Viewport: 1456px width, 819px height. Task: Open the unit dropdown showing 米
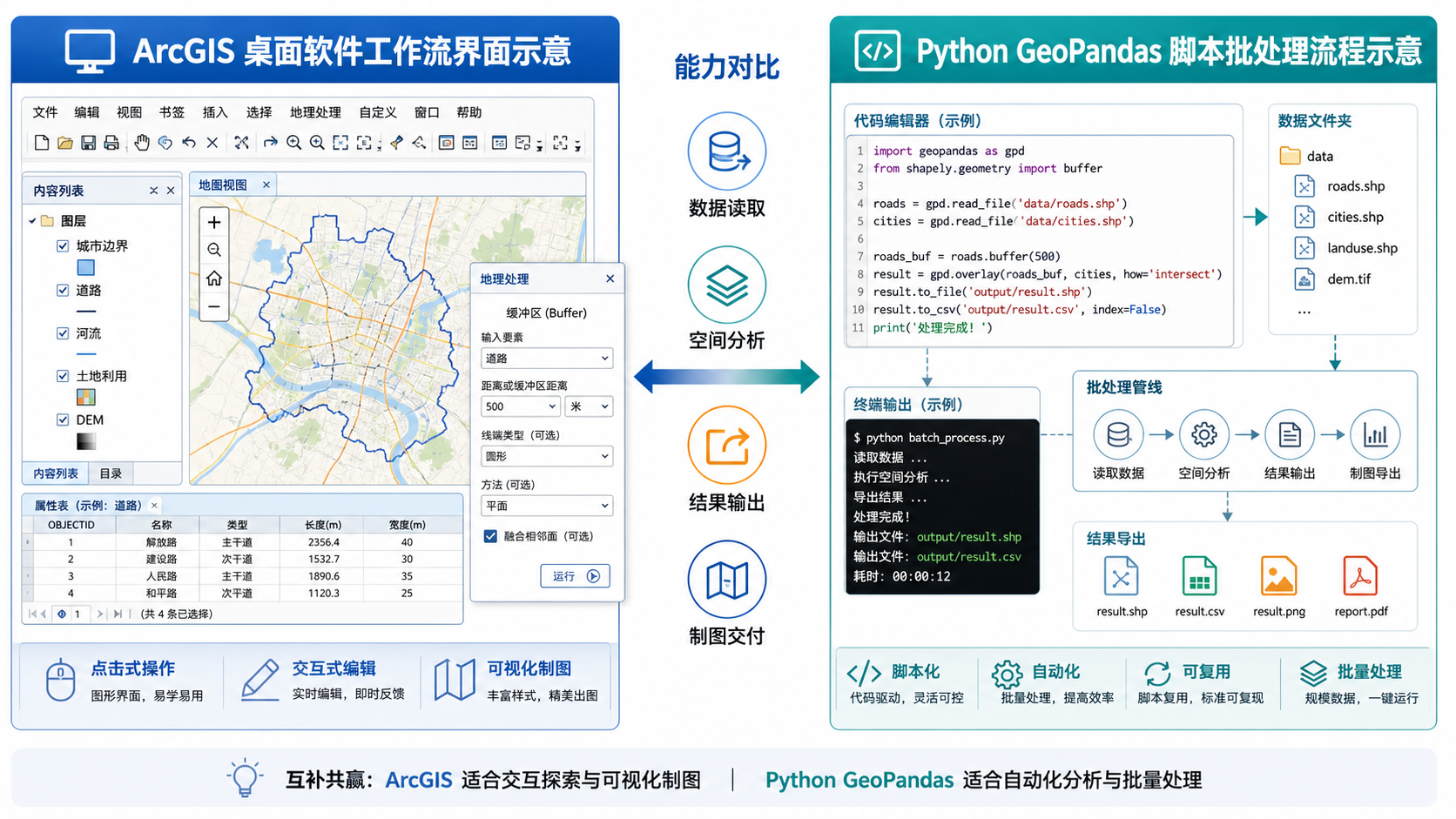pos(590,406)
